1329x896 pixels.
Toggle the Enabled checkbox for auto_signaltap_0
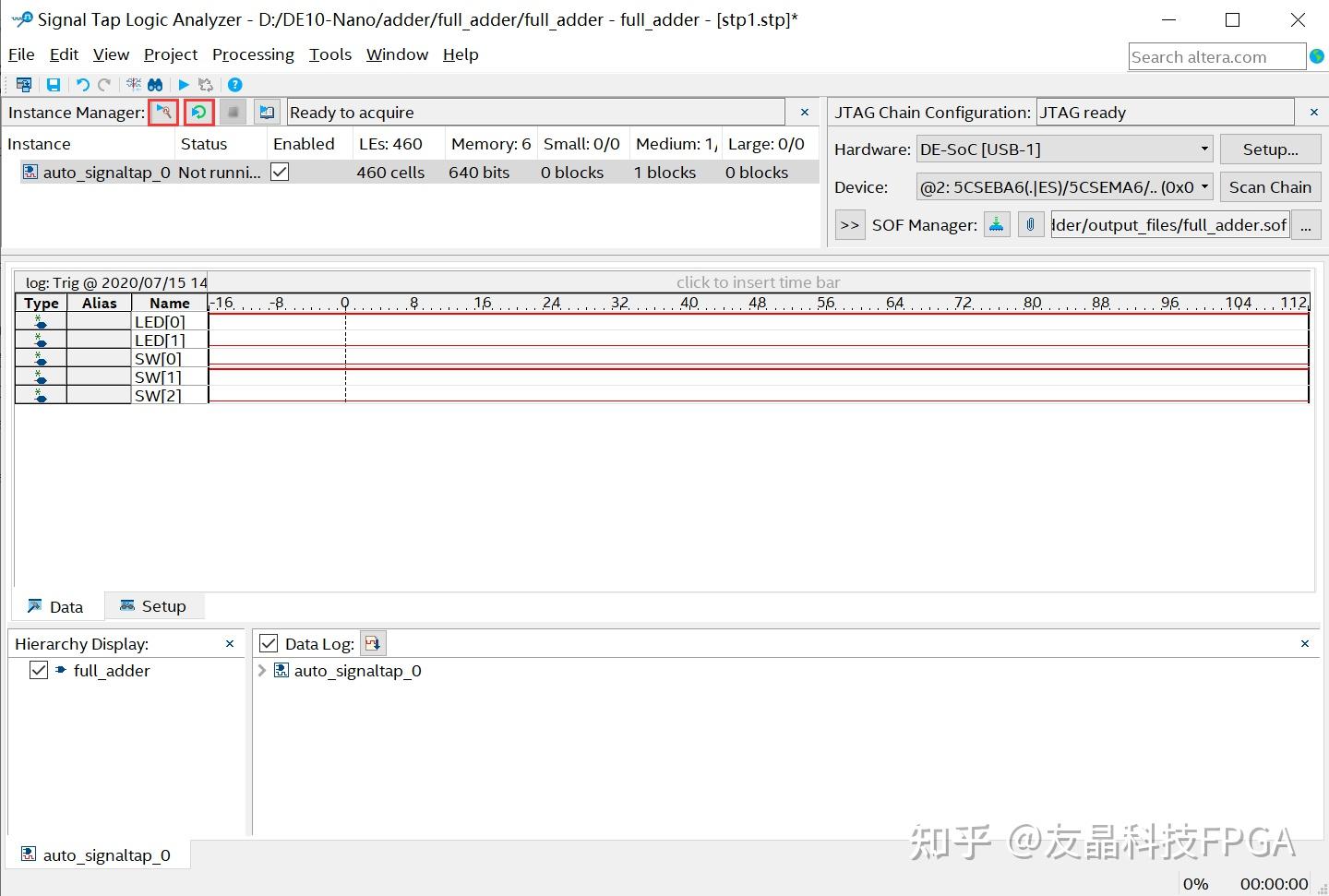[279, 172]
